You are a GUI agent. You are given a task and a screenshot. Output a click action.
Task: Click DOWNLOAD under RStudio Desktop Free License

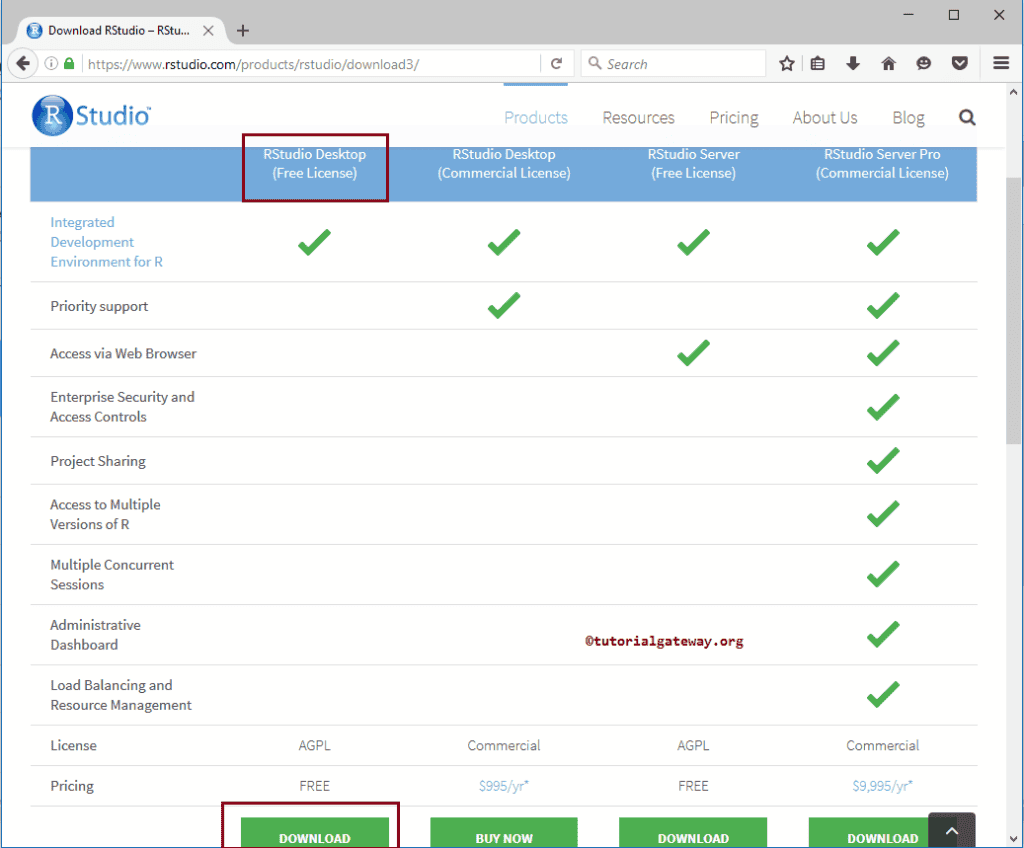pyautogui.click(x=314, y=838)
